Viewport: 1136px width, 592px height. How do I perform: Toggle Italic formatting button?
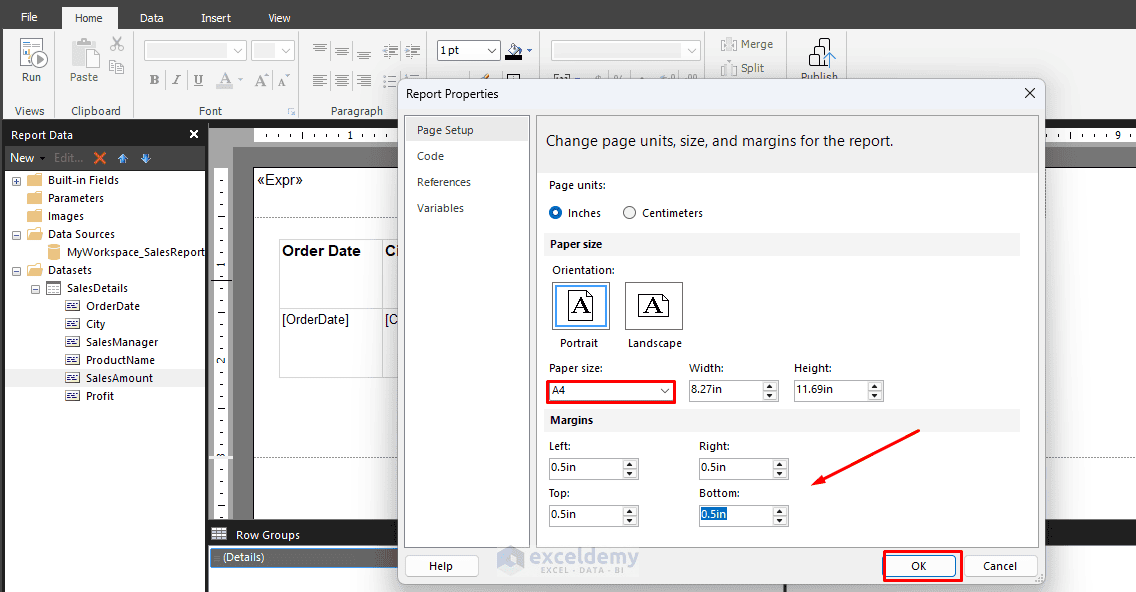(x=176, y=80)
